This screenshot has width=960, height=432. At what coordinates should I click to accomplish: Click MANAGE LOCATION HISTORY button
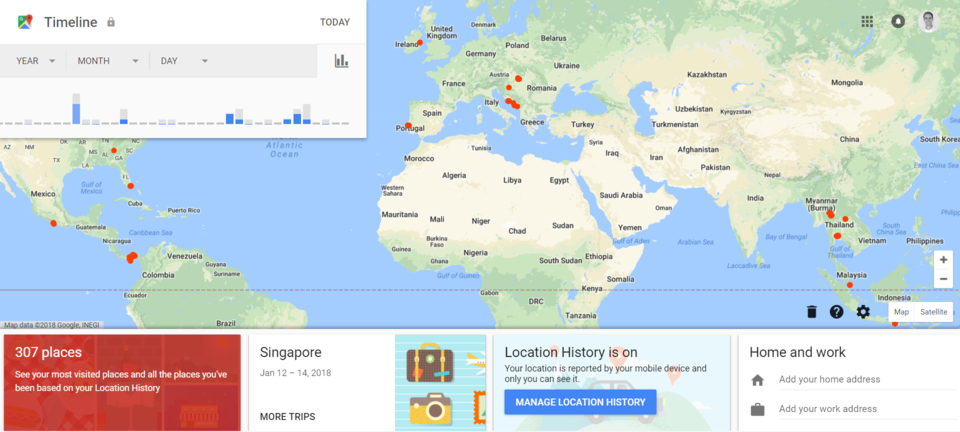(580, 402)
